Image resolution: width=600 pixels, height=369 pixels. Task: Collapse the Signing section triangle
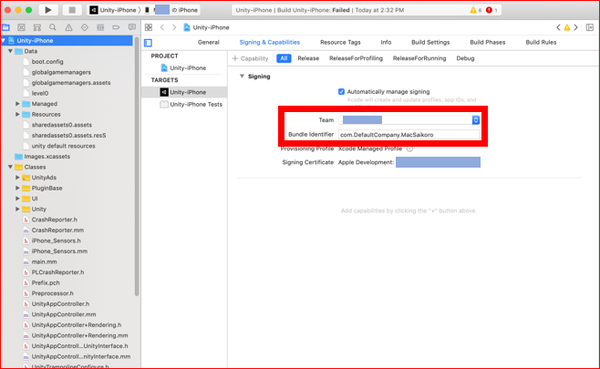pos(242,76)
